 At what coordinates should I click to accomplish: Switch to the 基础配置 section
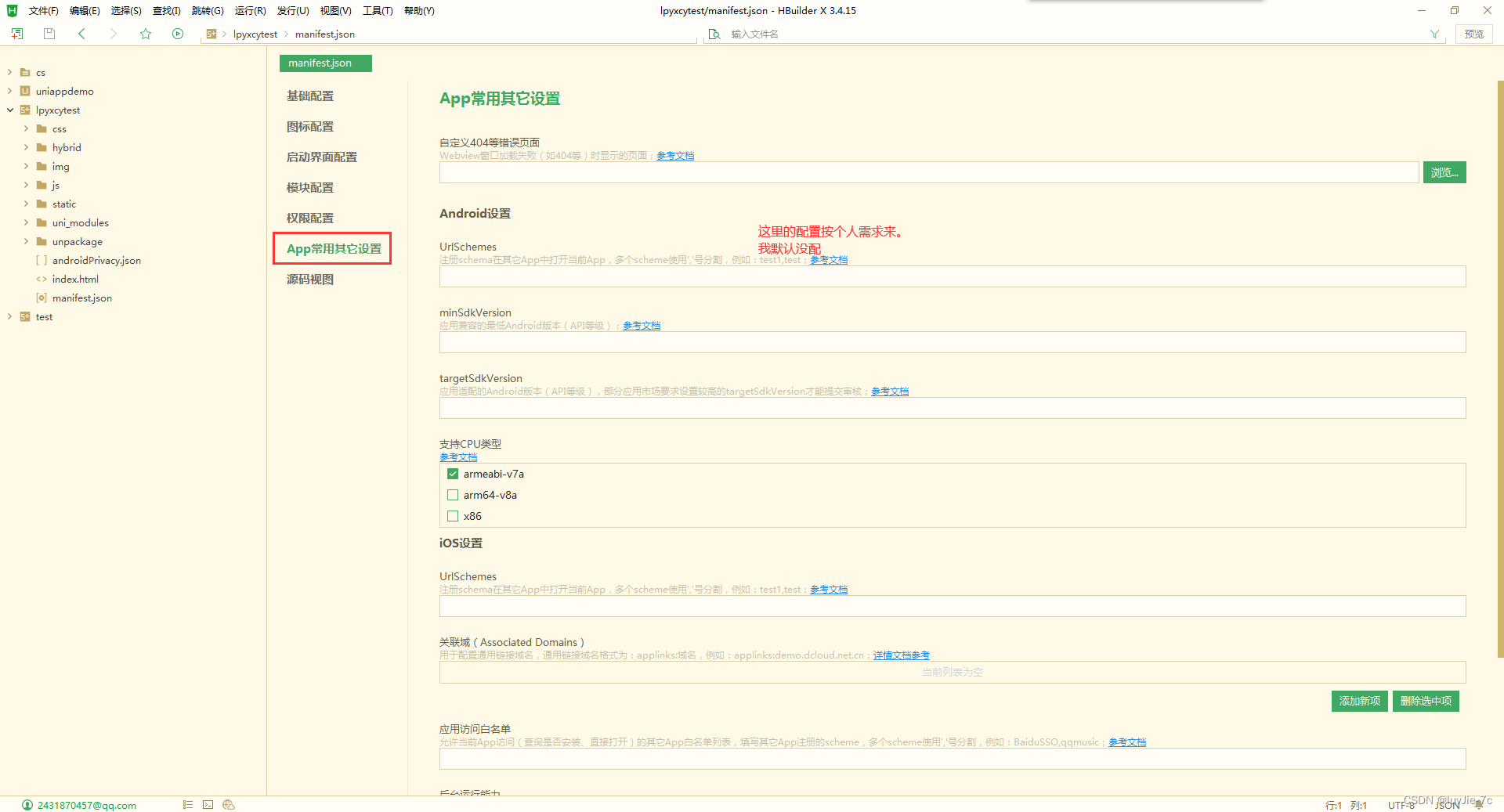pyautogui.click(x=310, y=96)
